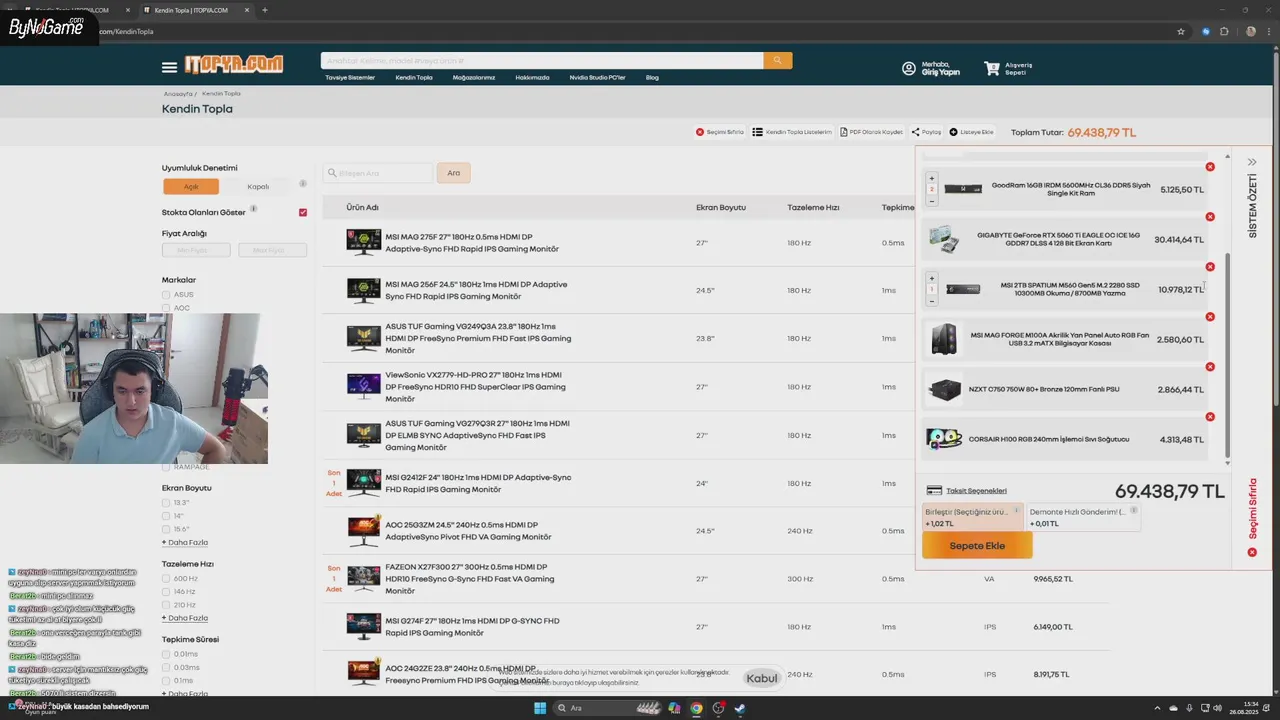Open Kendin Topla nav menu item
The width and height of the screenshot is (1280, 720).
[x=414, y=77]
